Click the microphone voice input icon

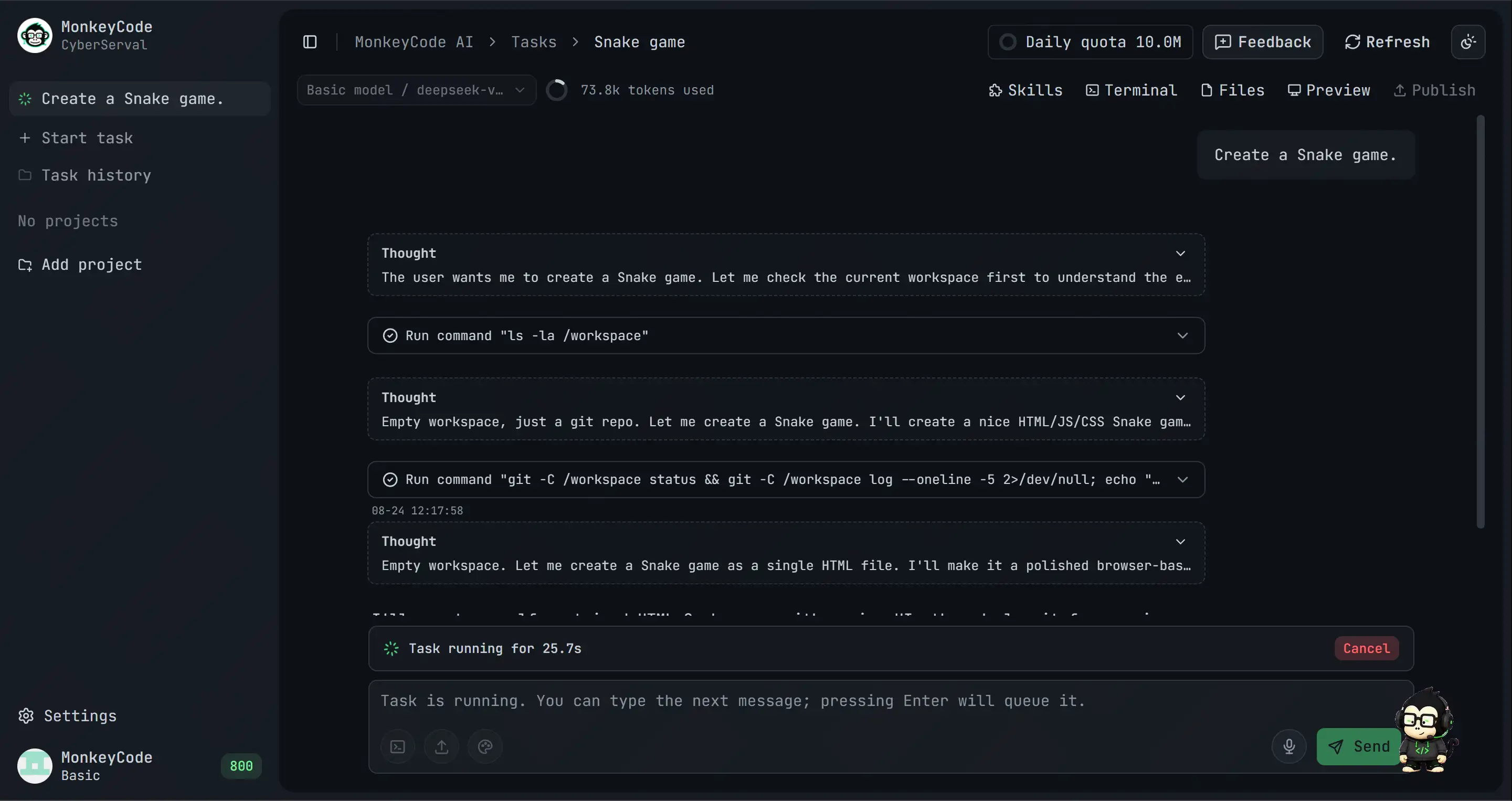click(1289, 746)
